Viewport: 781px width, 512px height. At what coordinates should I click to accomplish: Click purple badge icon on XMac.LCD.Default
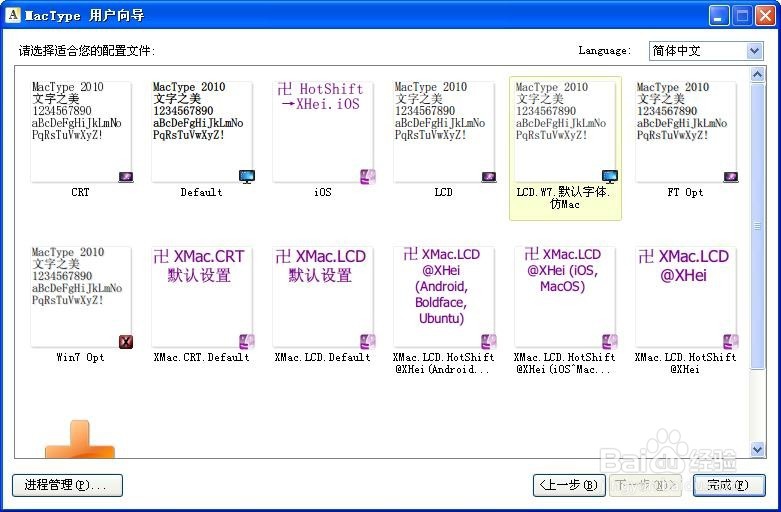click(x=368, y=342)
